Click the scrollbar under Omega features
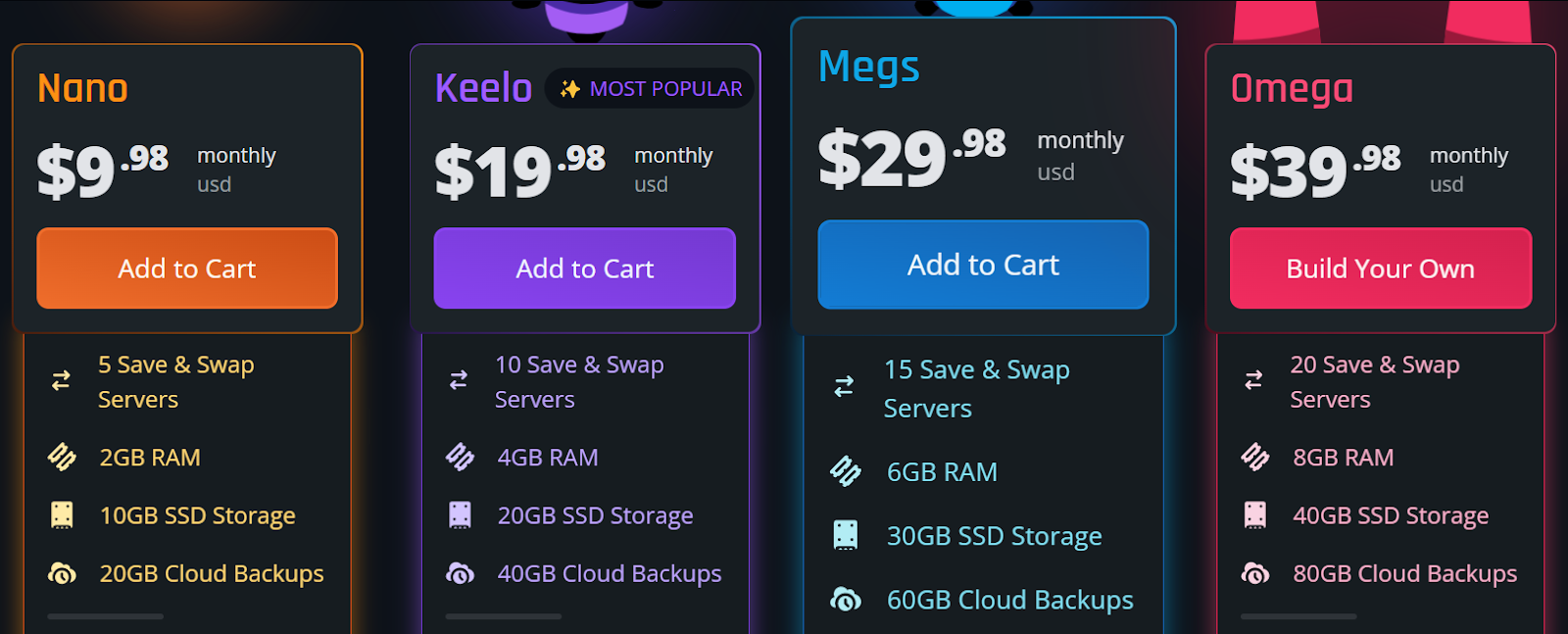The width and height of the screenshot is (1568, 634). pyautogui.click(x=1298, y=616)
